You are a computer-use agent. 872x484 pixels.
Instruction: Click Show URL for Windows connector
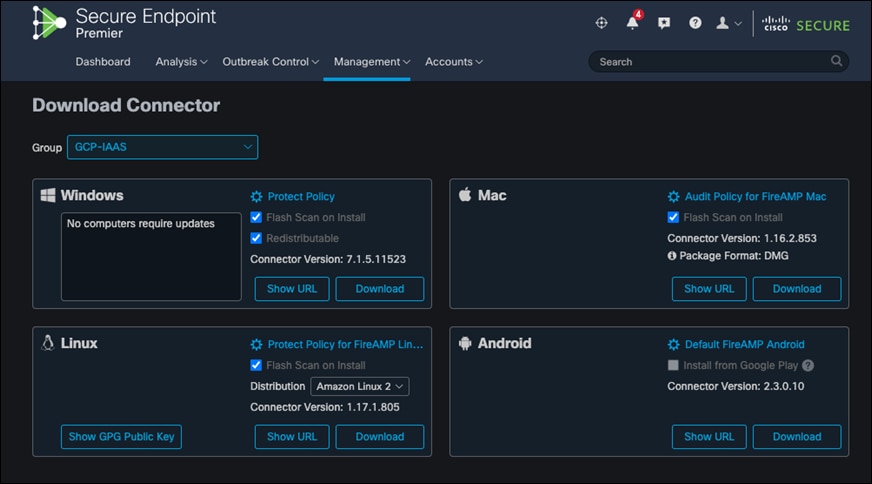point(292,289)
